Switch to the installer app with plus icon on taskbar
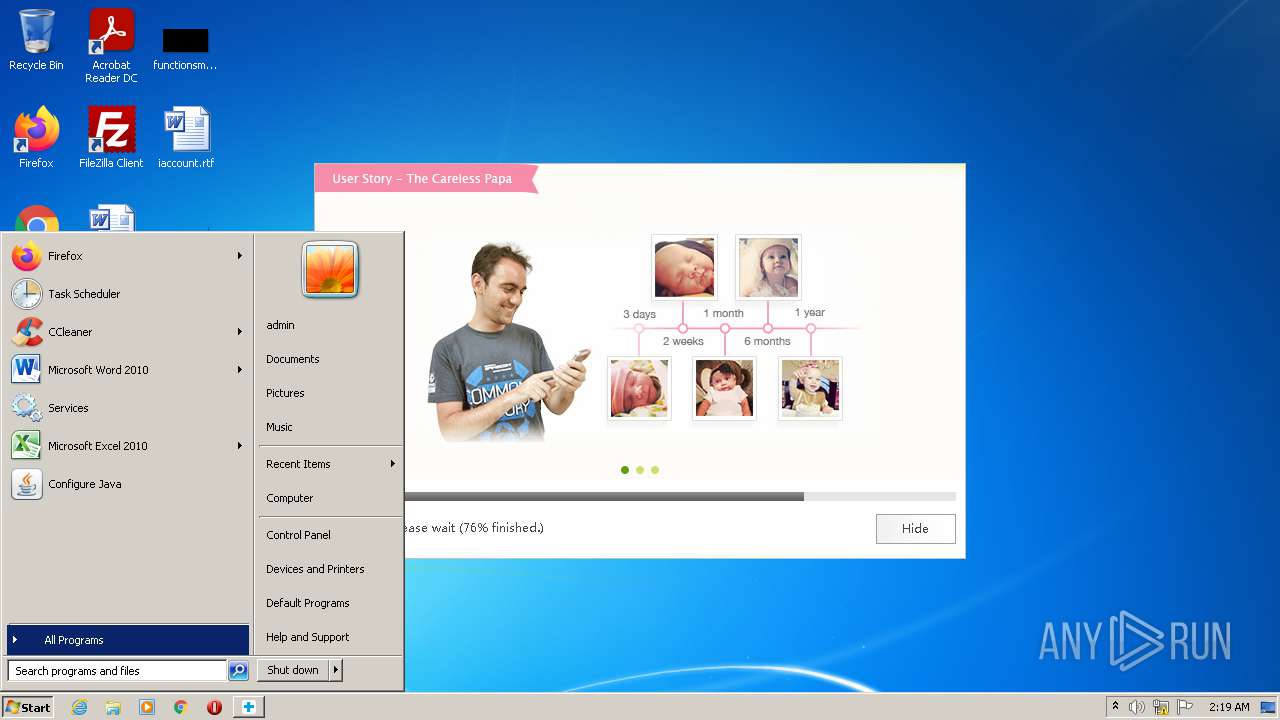 tap(248, 707)
